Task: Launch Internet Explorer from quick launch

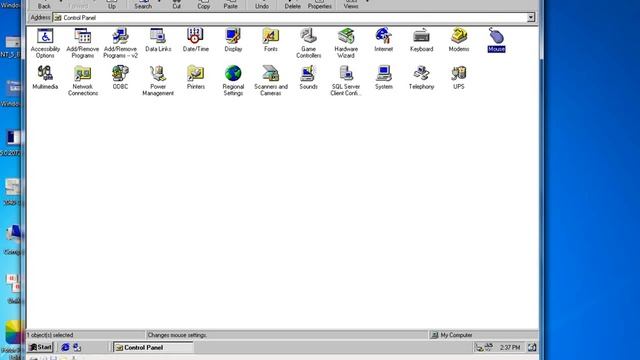Action: (65, 347)
